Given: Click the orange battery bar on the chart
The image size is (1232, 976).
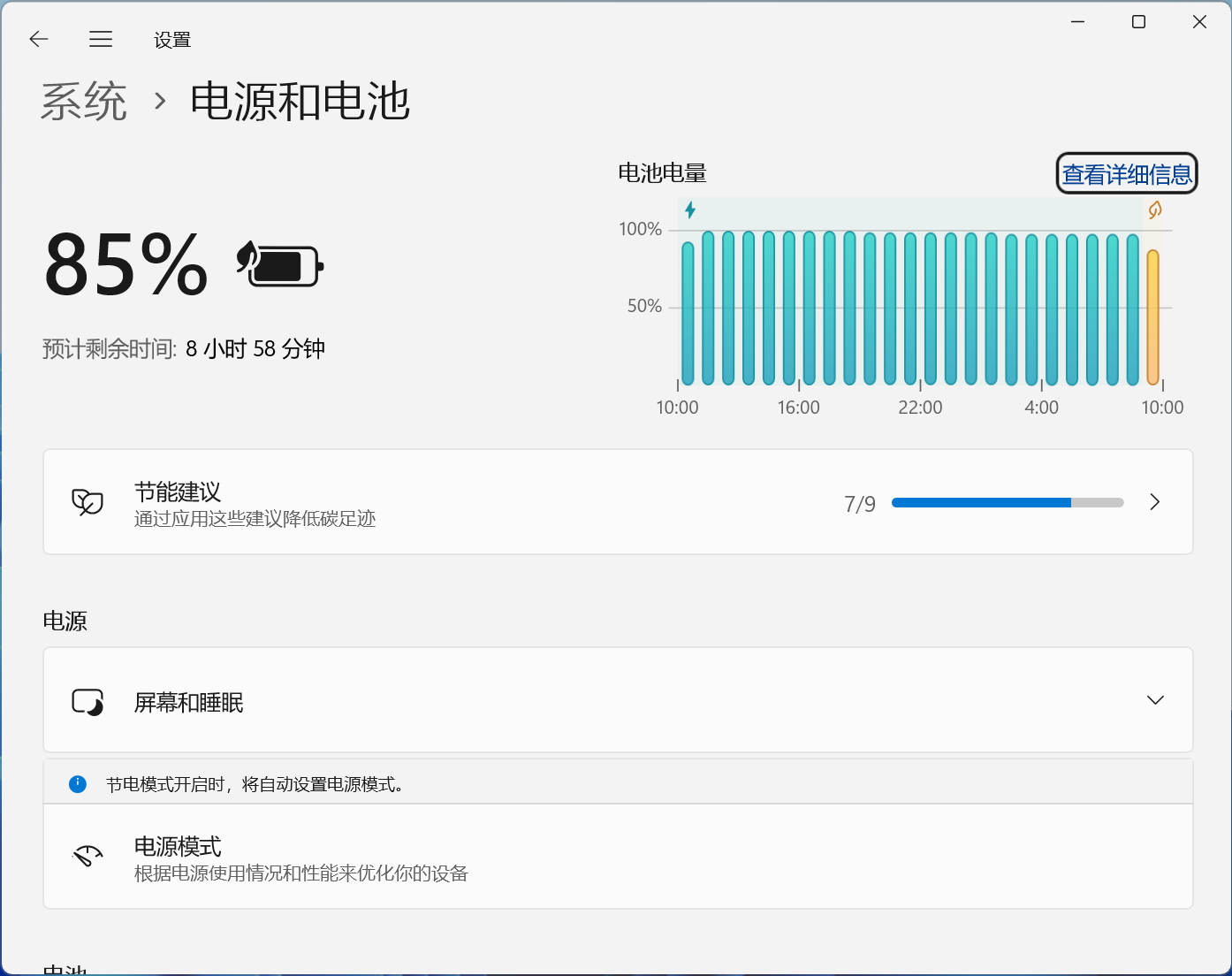Looking at the screenshot, I should point(1152,318).
